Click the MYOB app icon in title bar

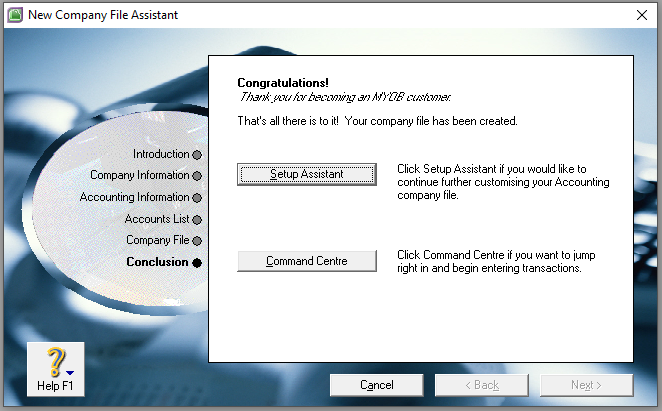[15, 15]
